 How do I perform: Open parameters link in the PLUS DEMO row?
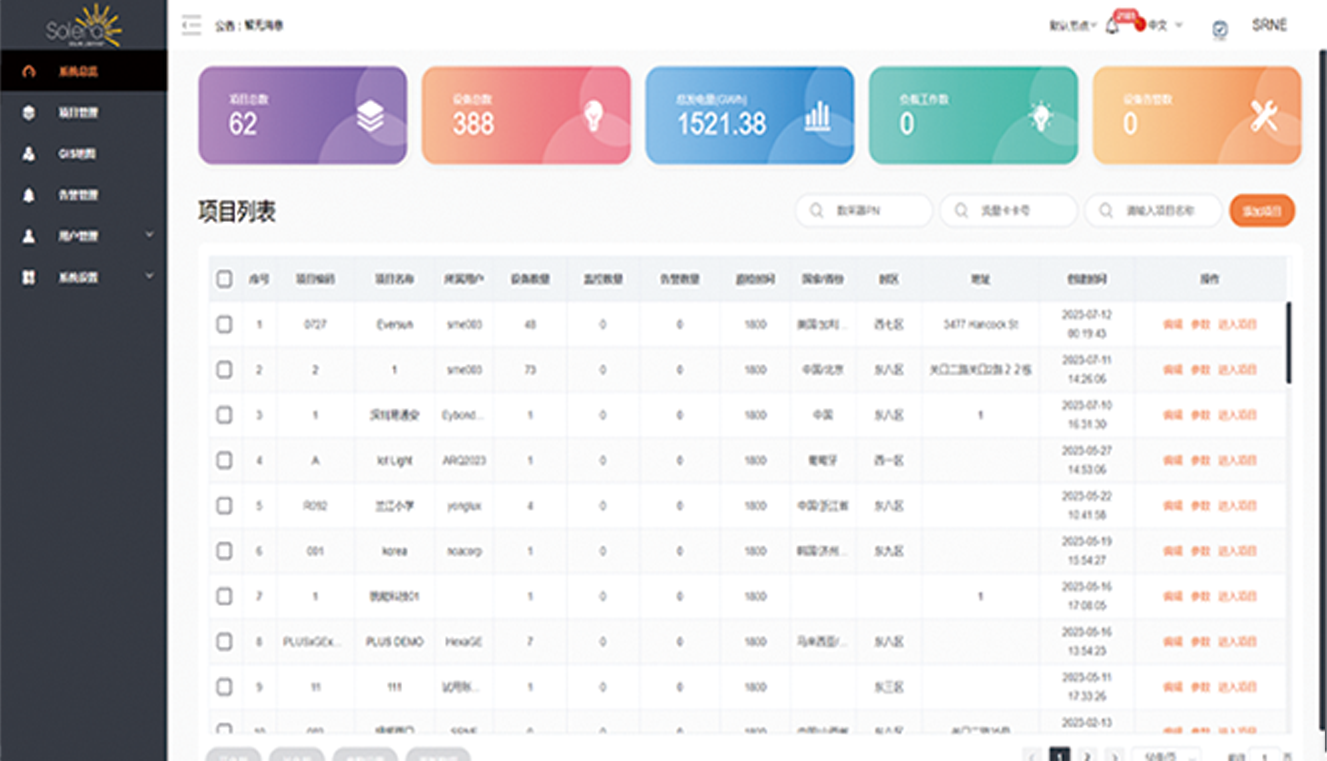tap(1200, 642)
